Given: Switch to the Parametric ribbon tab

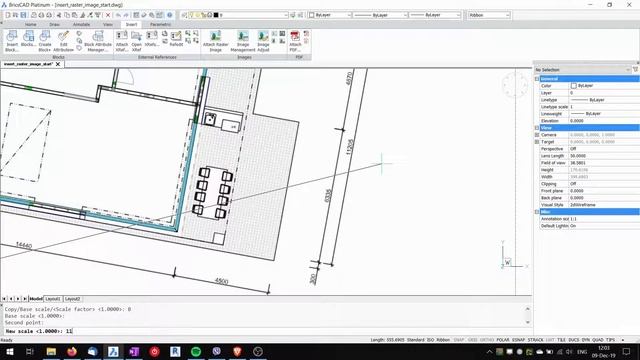Looking at the screenshot, I should [x=160, y=24].
